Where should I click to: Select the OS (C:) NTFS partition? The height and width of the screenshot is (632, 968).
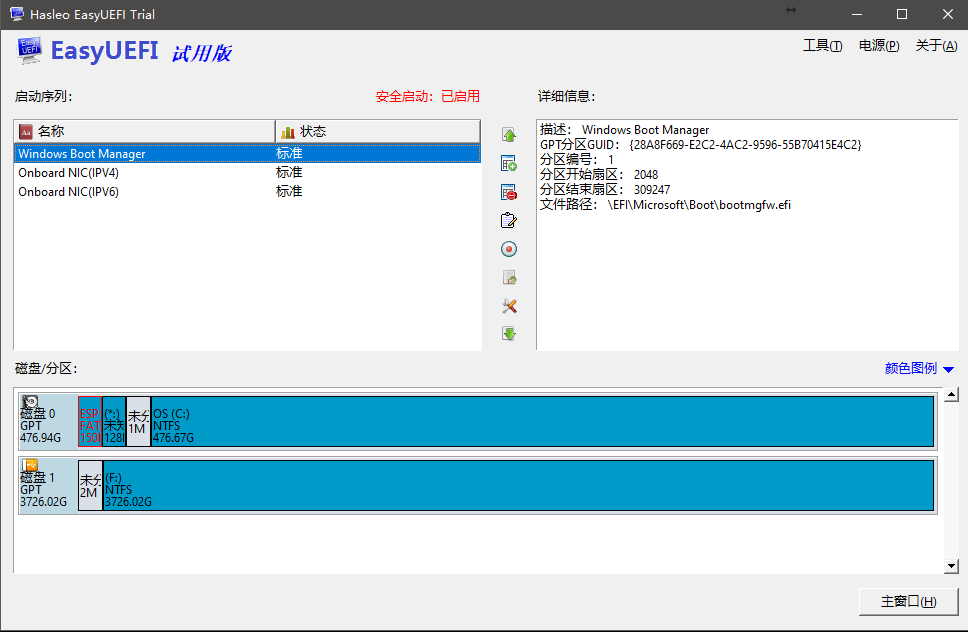543,422
